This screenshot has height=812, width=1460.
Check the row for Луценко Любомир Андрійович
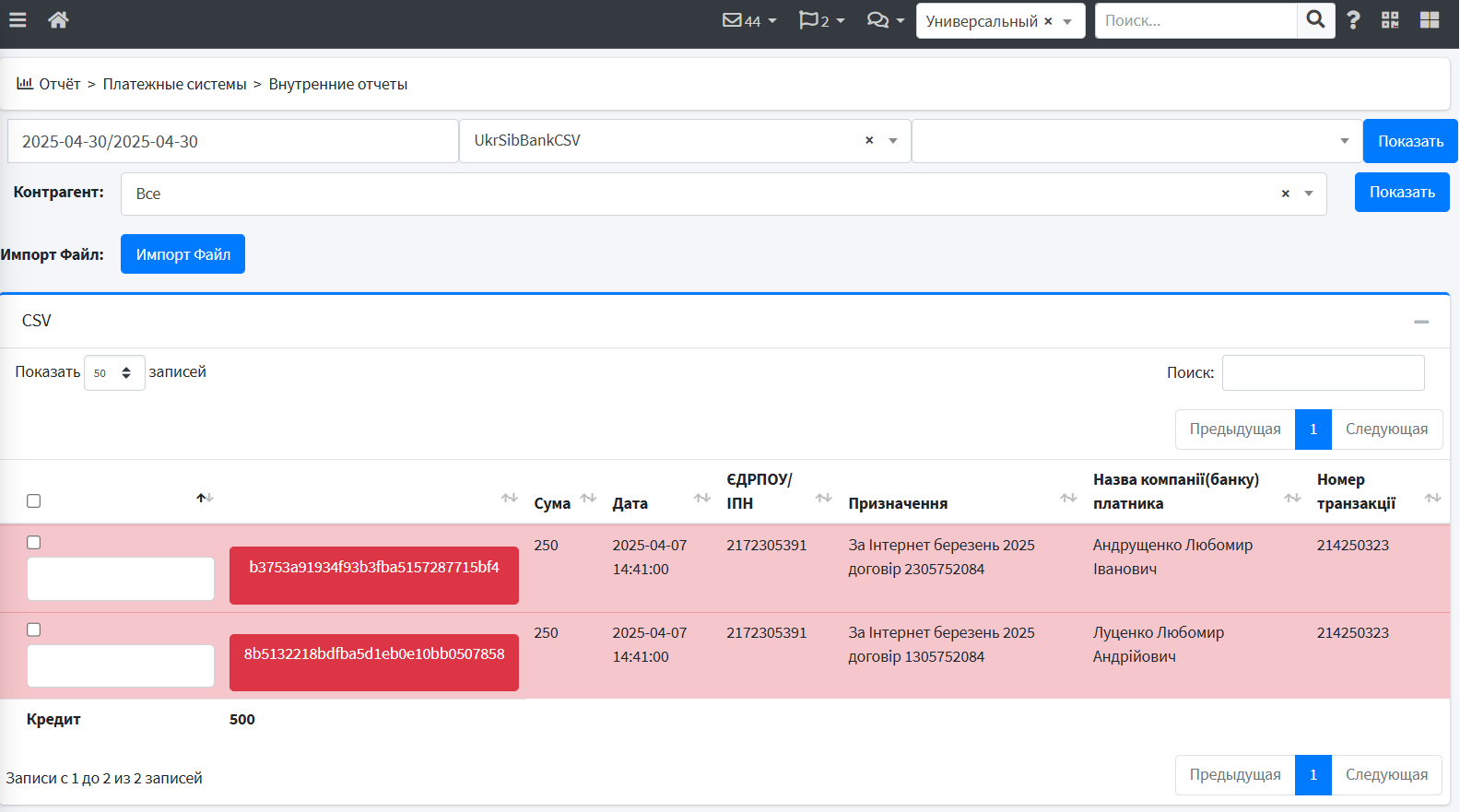(x=34, y=630)
